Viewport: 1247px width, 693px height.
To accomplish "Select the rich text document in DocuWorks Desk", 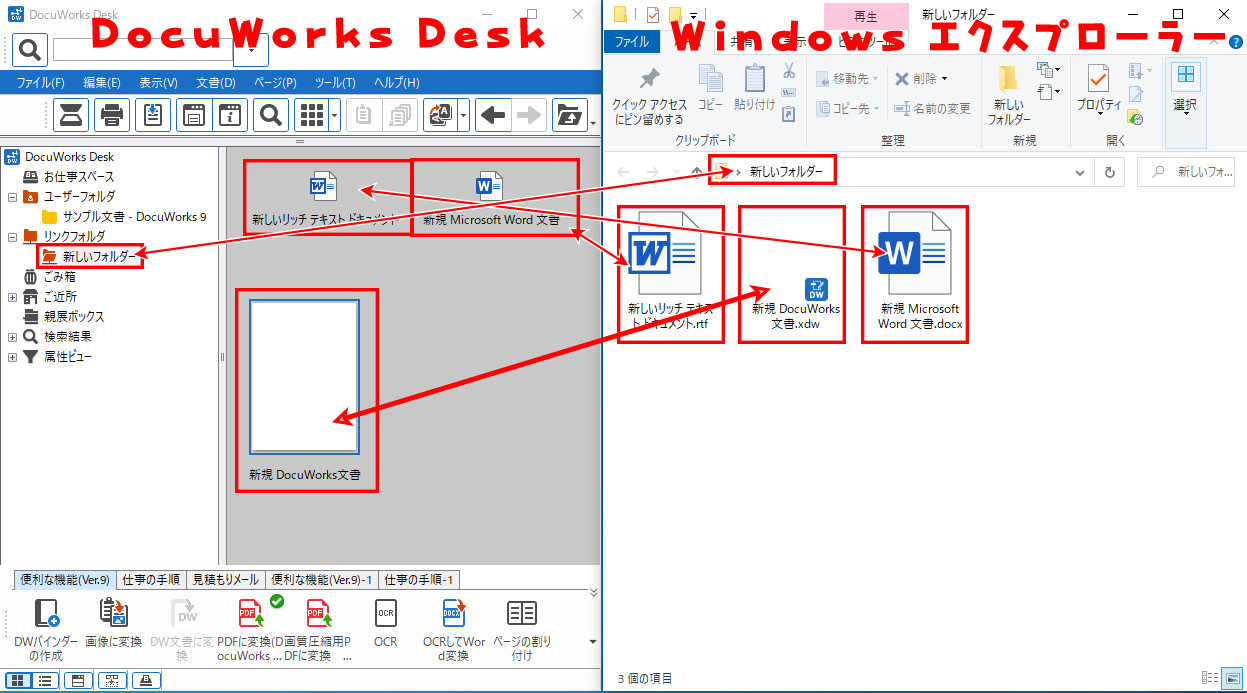I will (323, 197).
